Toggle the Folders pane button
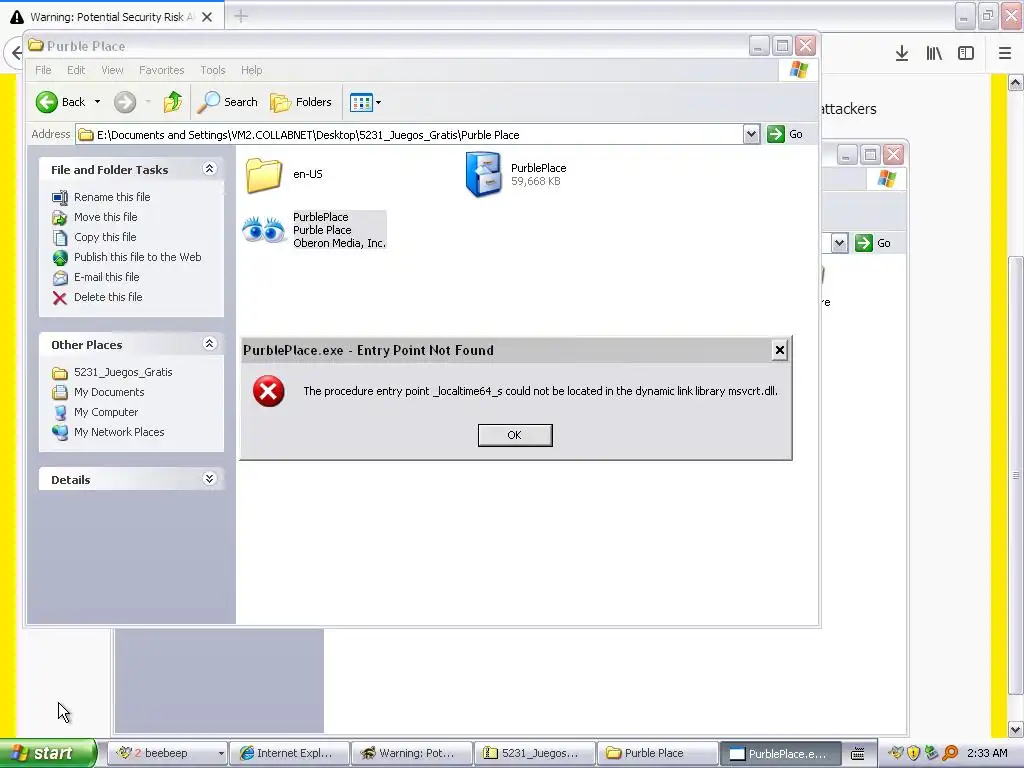 pyautogui.click(x=301, y=102)
